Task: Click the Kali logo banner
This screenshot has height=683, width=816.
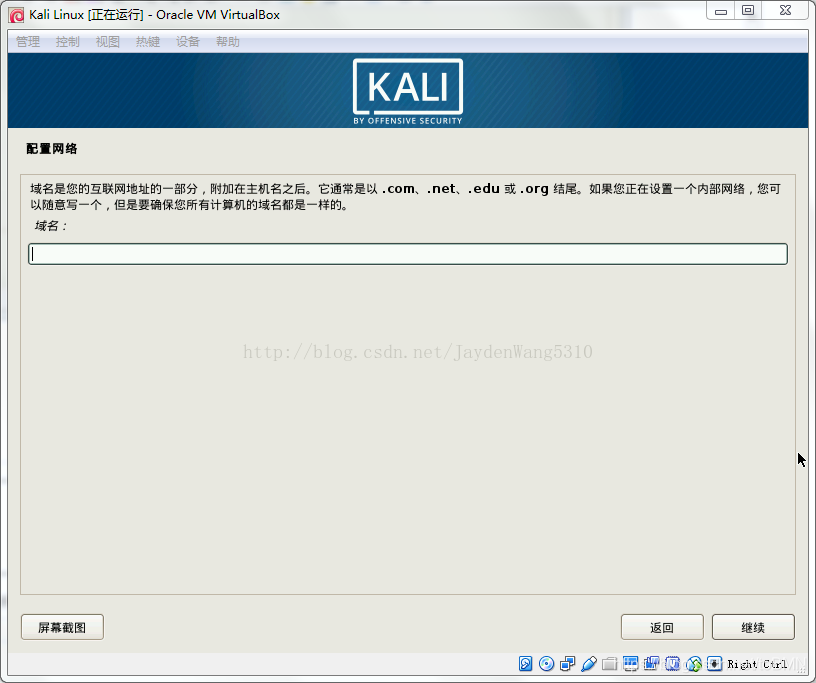Action: [x=408, y=91]
